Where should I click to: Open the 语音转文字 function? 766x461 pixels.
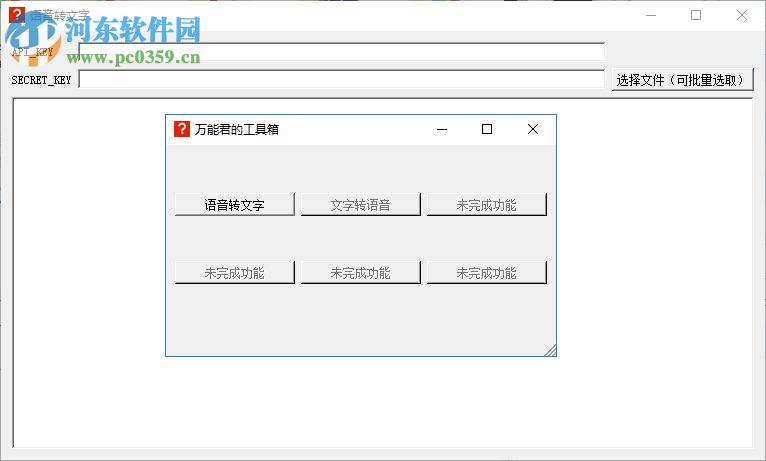click(x=234, y=204)
